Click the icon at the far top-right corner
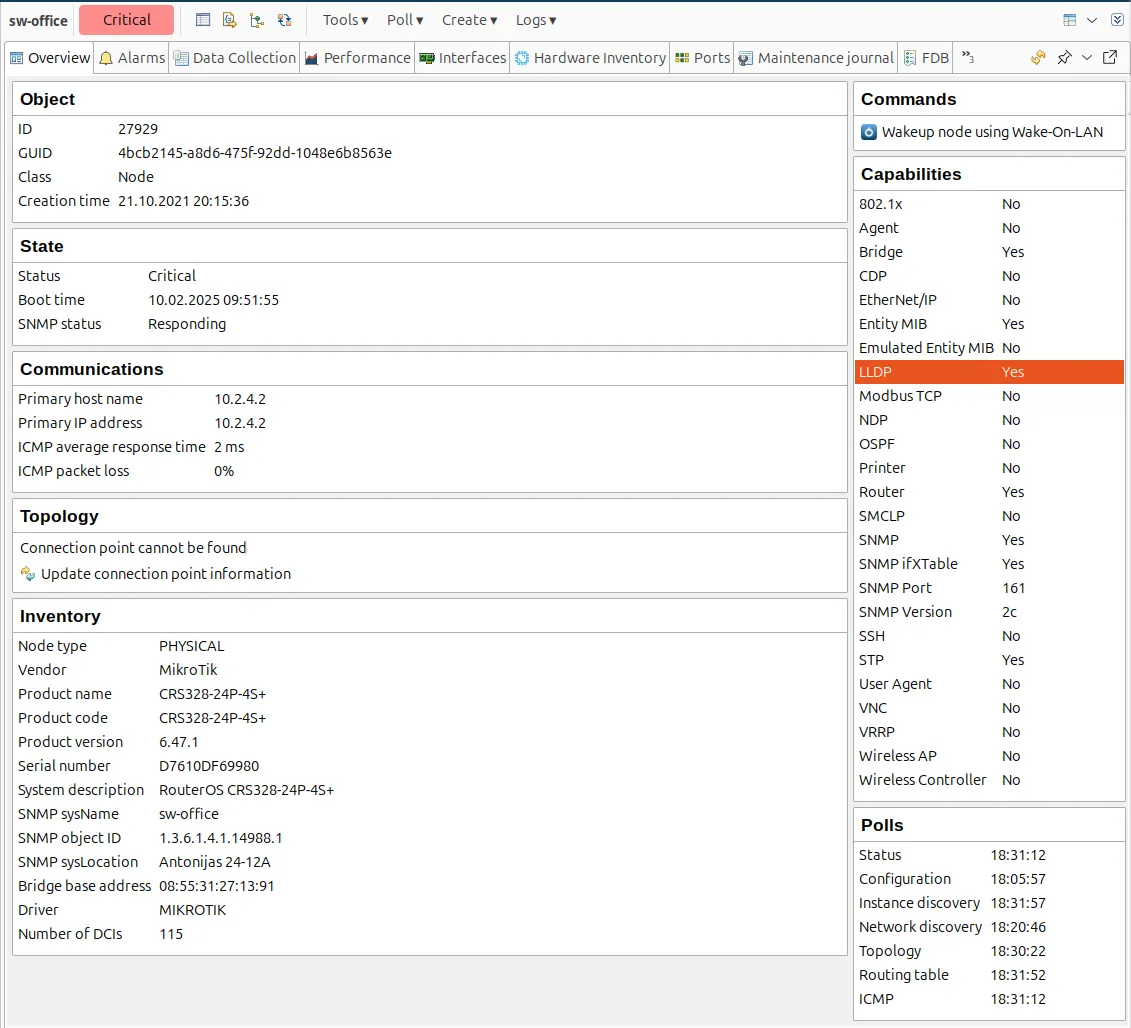Image resolution: width=1131 pixels, height=1028 pixels. click(x=1117, y=19)
